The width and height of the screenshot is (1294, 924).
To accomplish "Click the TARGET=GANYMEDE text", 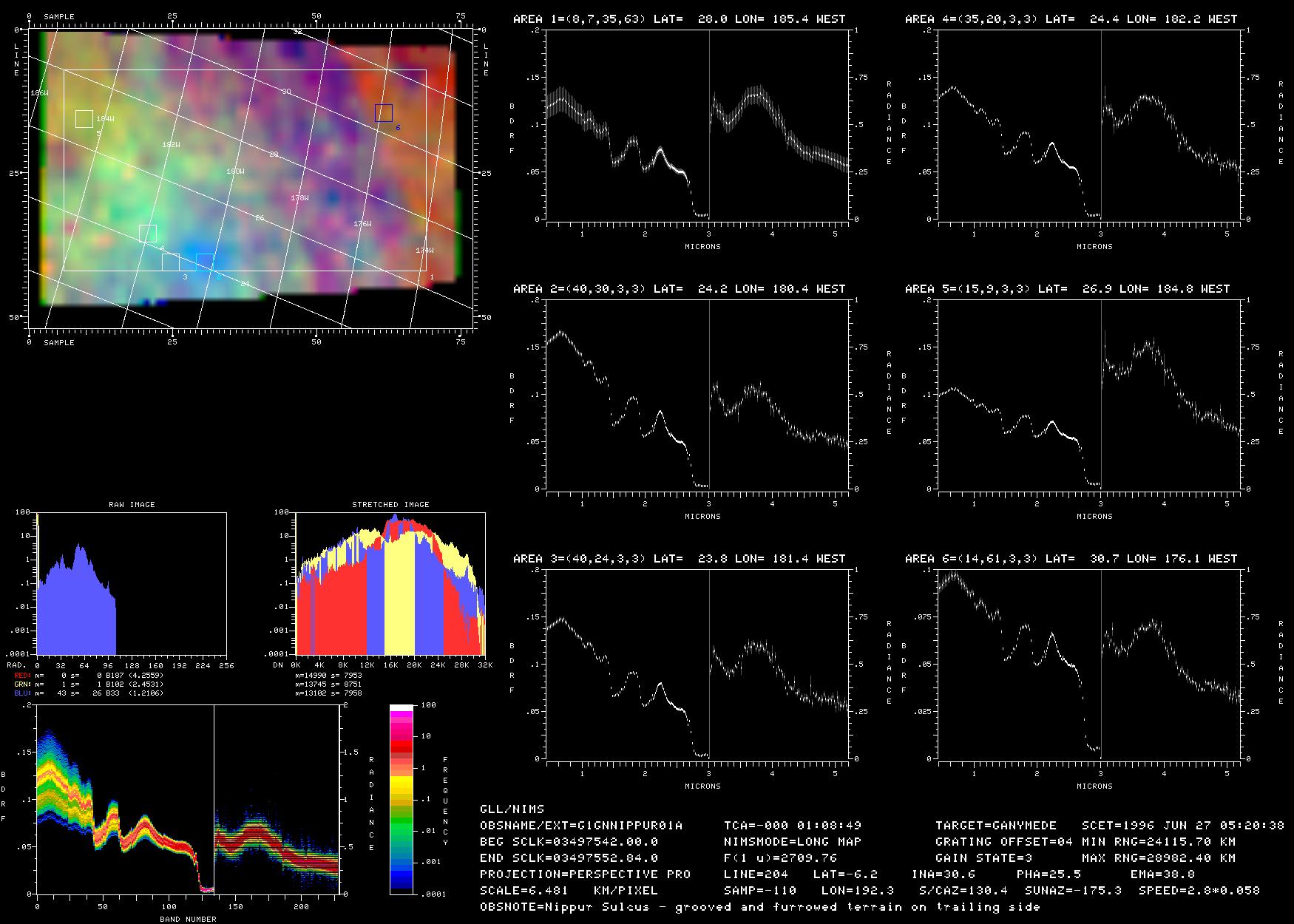I will (995, 826).
